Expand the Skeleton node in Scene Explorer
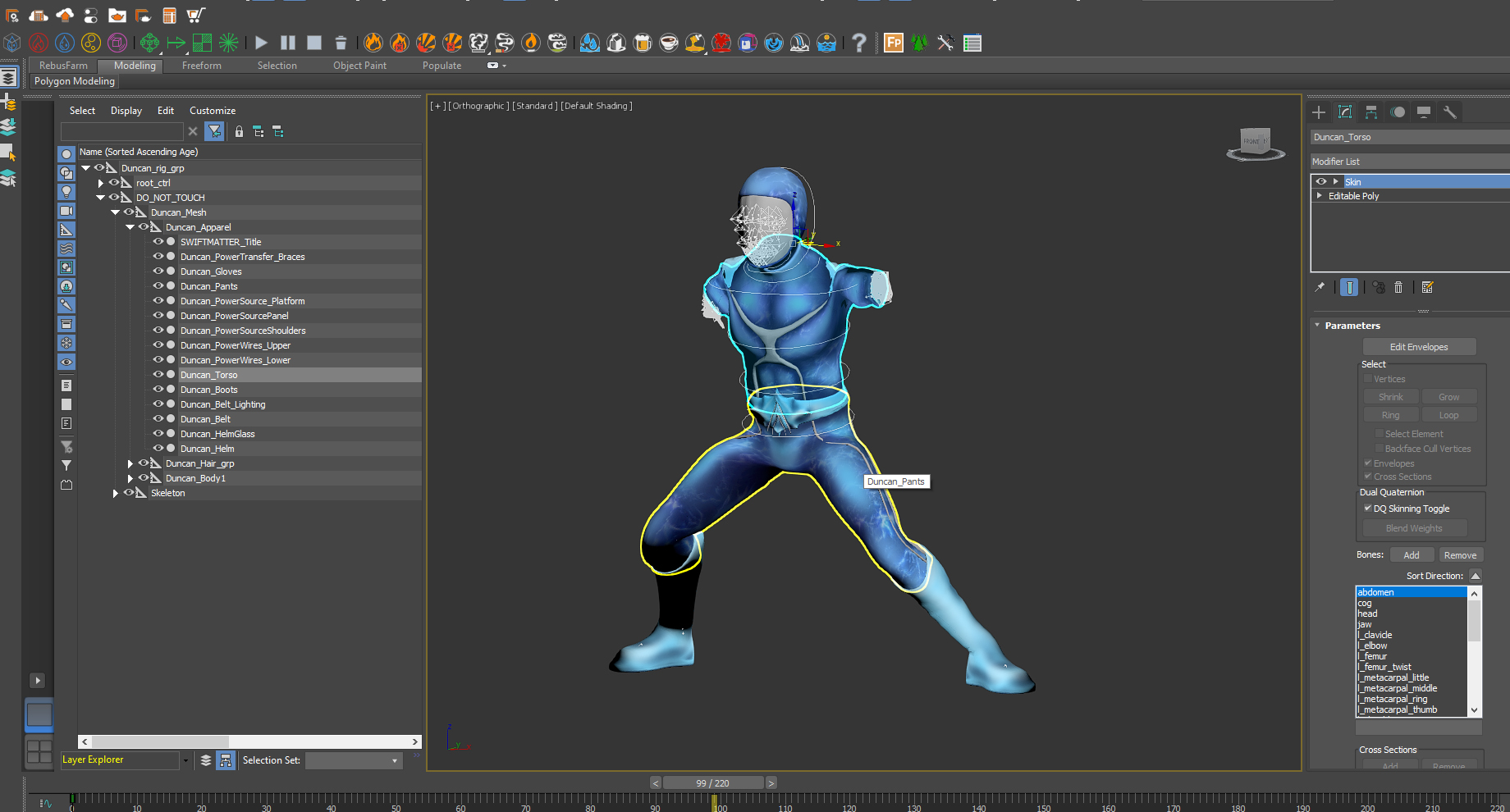This screenshot has width=1510, height=812. [115, 493]
